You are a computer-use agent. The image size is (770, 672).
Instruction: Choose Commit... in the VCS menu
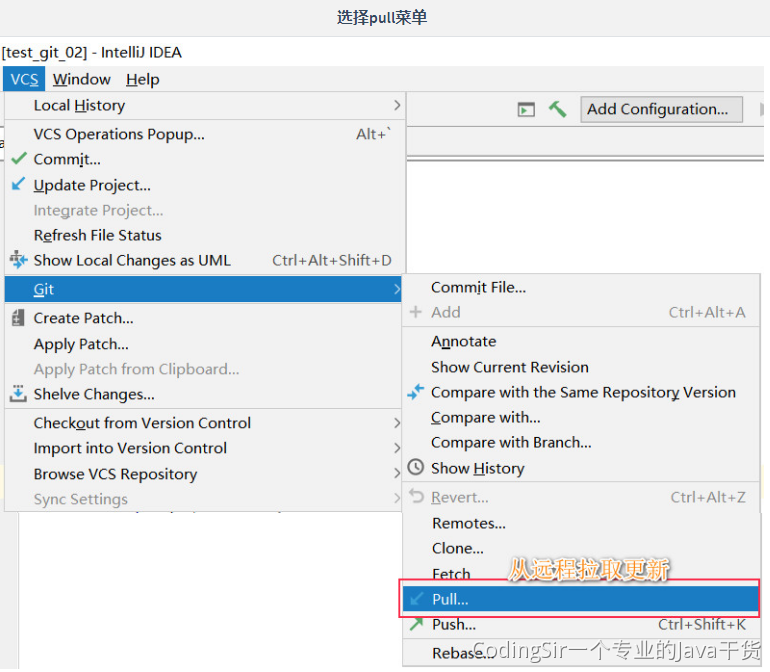[205, 159]
